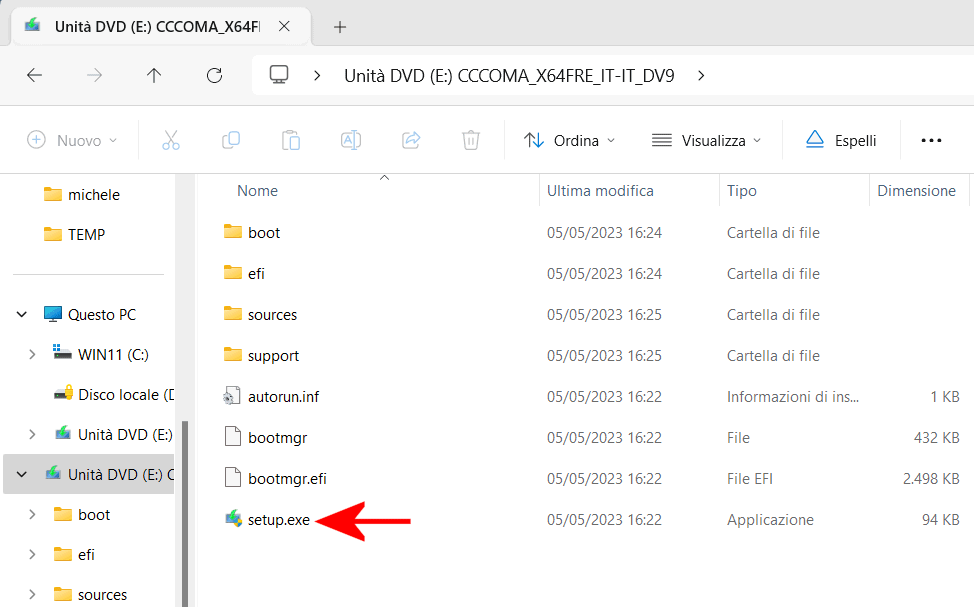This screenshot has width=974, height=607.
Task: Click 432 KB size of bootmgr
Action: click(937, 437)
